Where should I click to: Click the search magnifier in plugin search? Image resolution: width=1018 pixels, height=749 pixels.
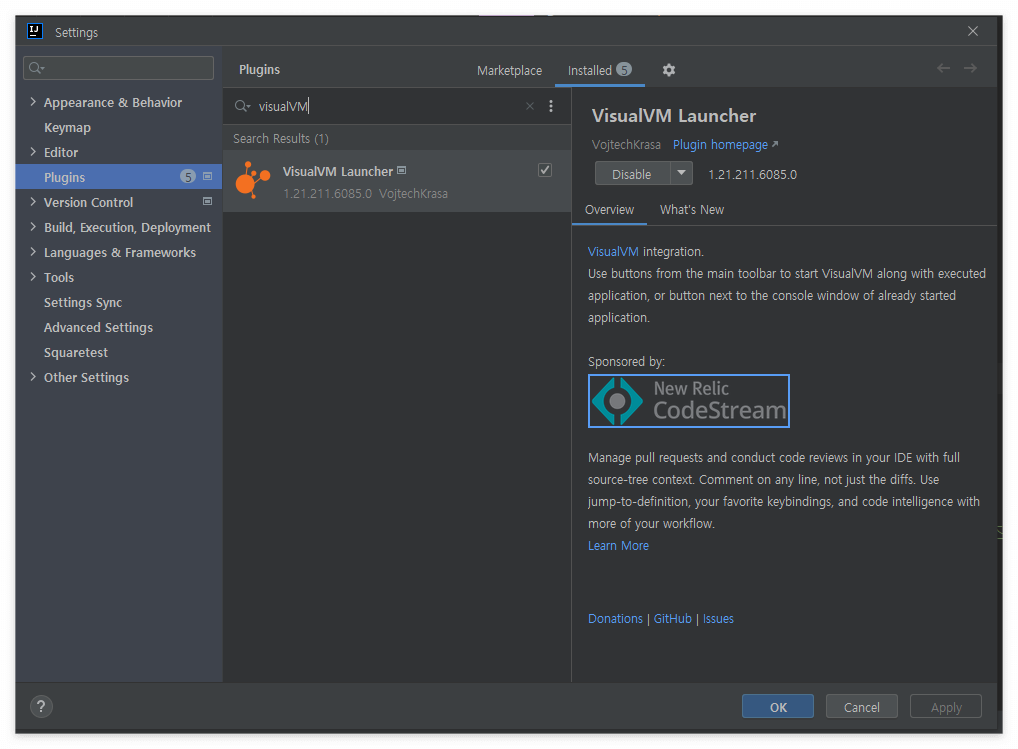tap(242, 106)
